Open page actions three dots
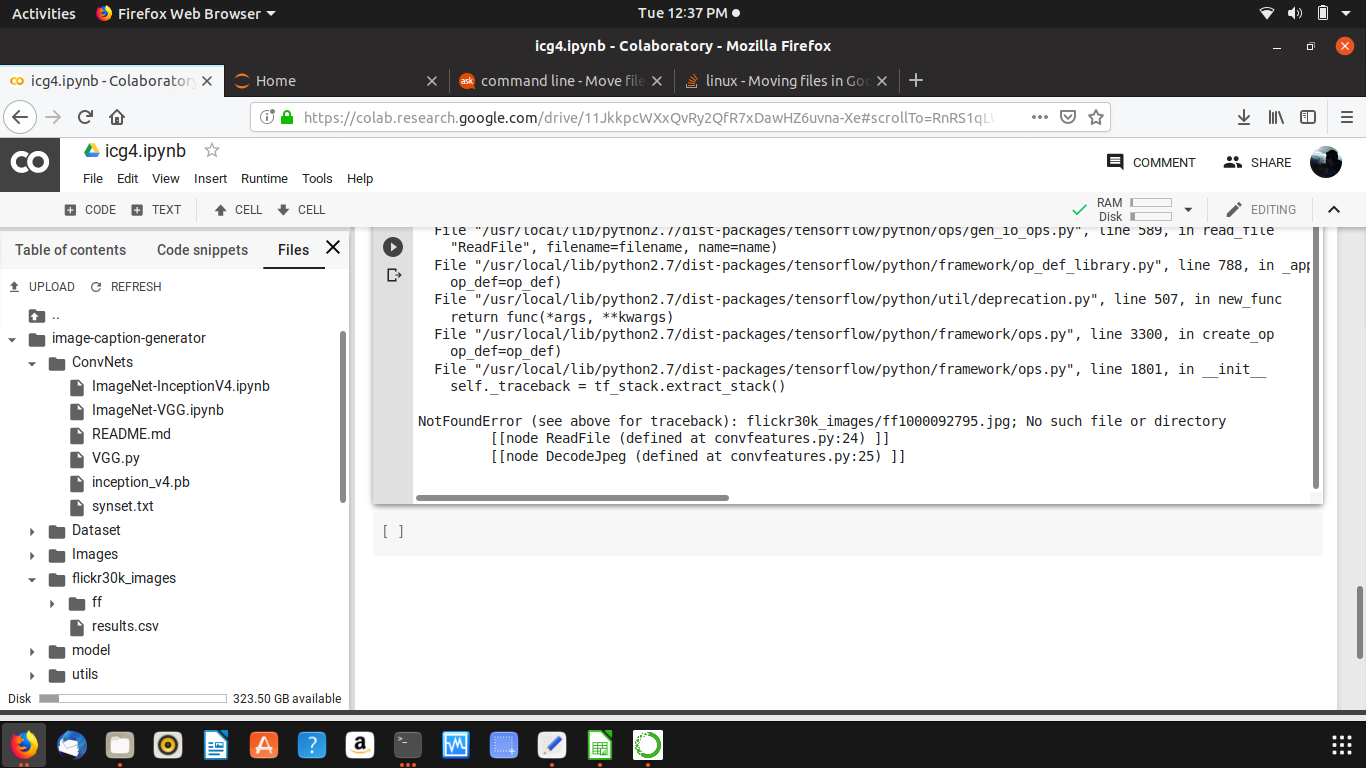 click(x=1039, y=117)
